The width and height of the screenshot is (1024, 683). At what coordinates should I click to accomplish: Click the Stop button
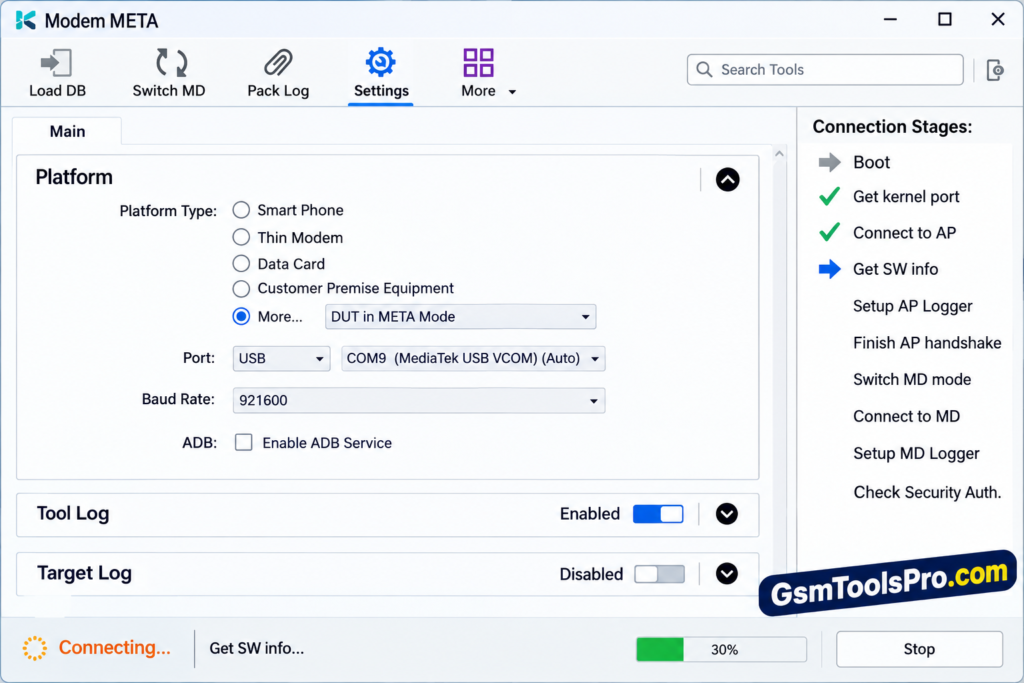pos(919,649)
